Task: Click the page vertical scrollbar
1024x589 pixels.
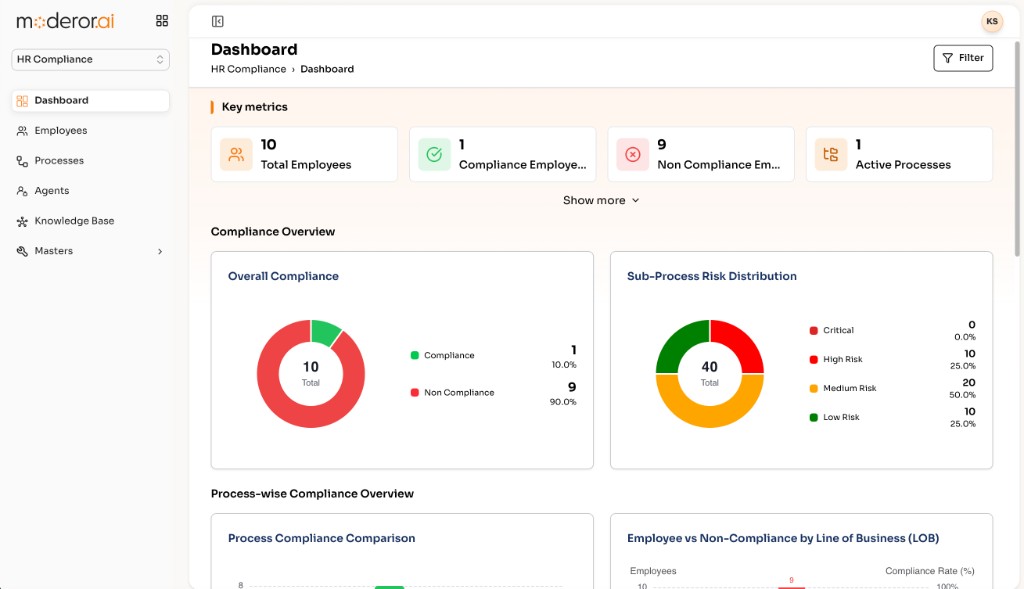Action: (x=1017, y=148)
